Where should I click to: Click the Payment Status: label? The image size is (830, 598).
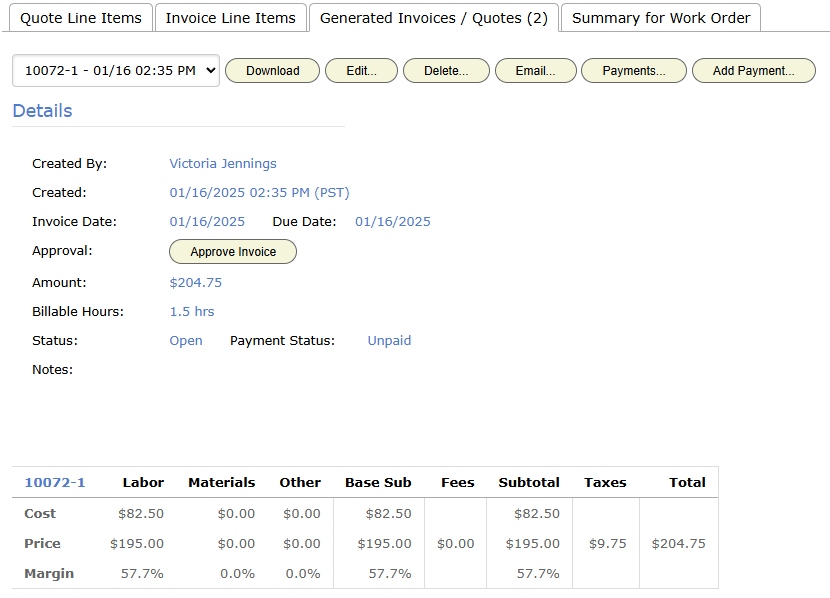point(282,341)
